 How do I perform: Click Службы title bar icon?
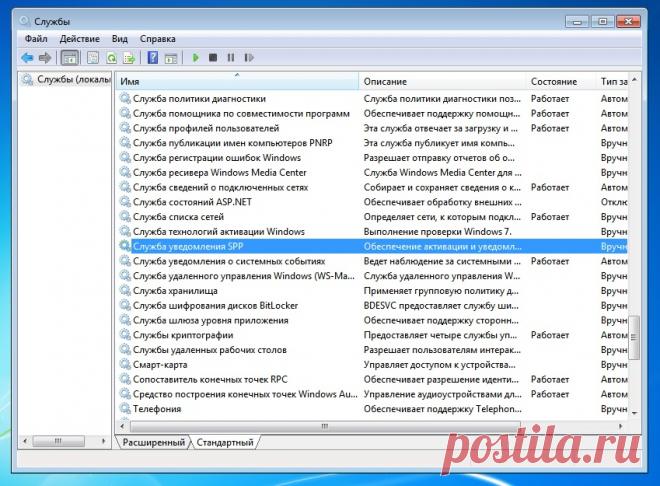point(25,21)
